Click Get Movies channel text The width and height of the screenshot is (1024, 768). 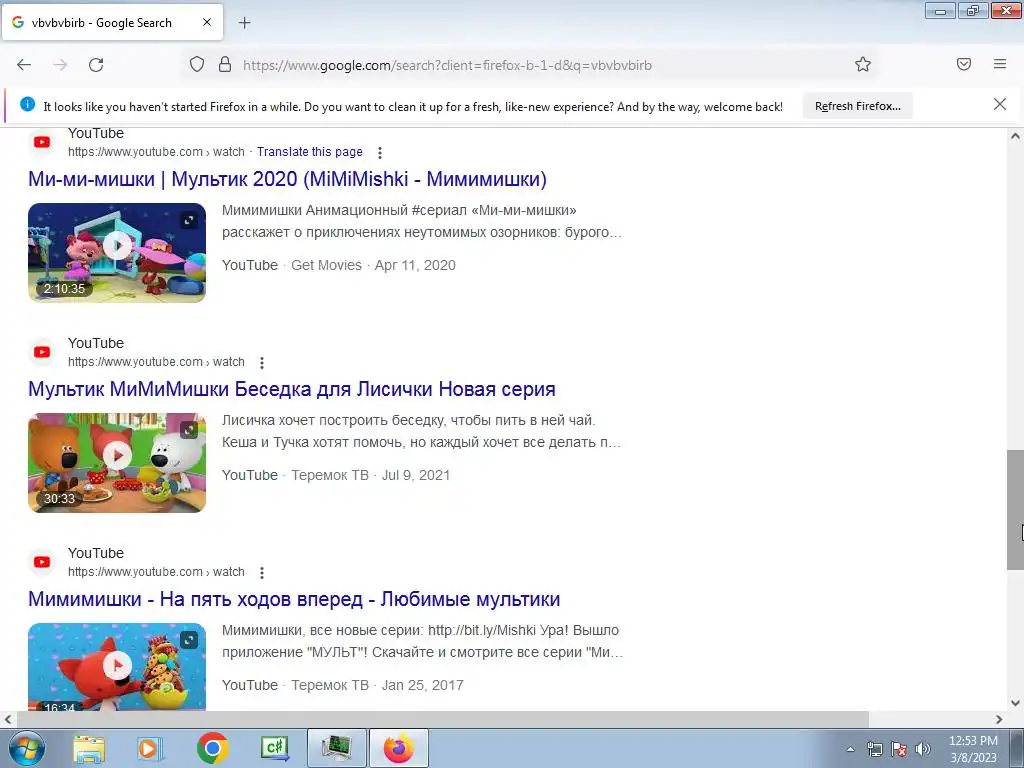tap(326, 265)
